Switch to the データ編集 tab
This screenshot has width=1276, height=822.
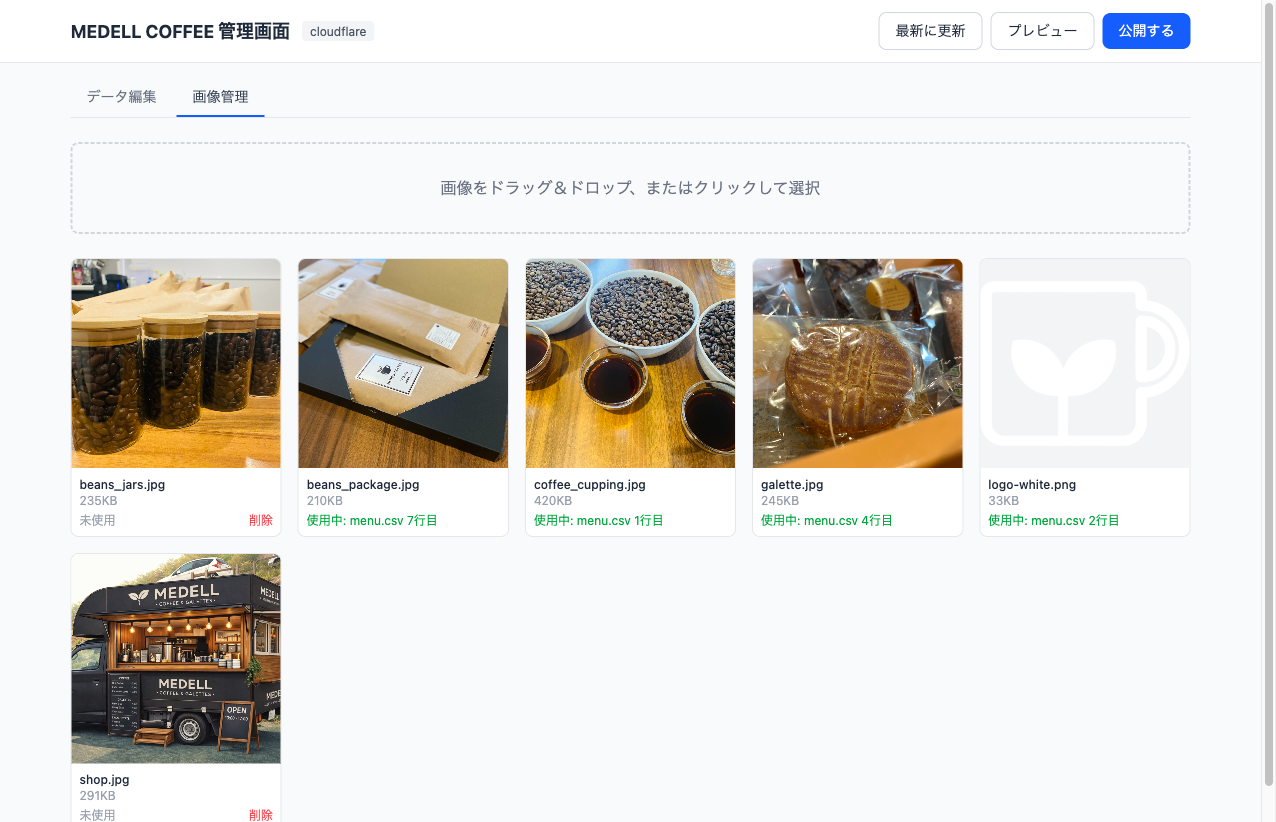[x=120, y=96]
